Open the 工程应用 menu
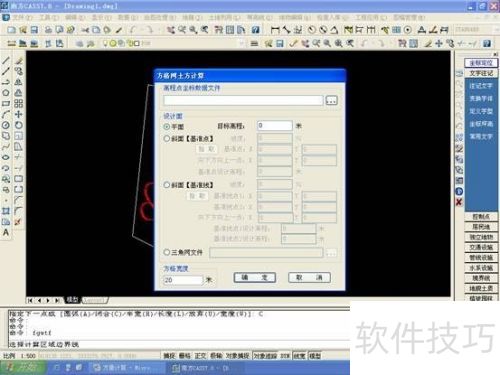The width and height of the screenshot is (500, 375). tap(371, 17)
